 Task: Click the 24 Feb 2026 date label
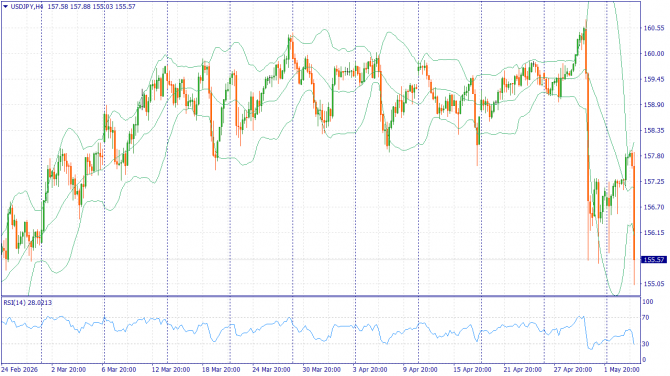19,369
